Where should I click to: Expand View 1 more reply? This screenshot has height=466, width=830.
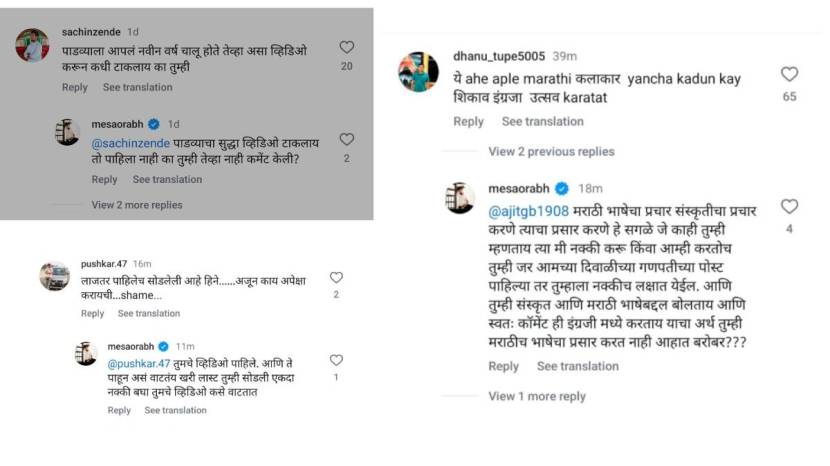click(x=537, y=397)
